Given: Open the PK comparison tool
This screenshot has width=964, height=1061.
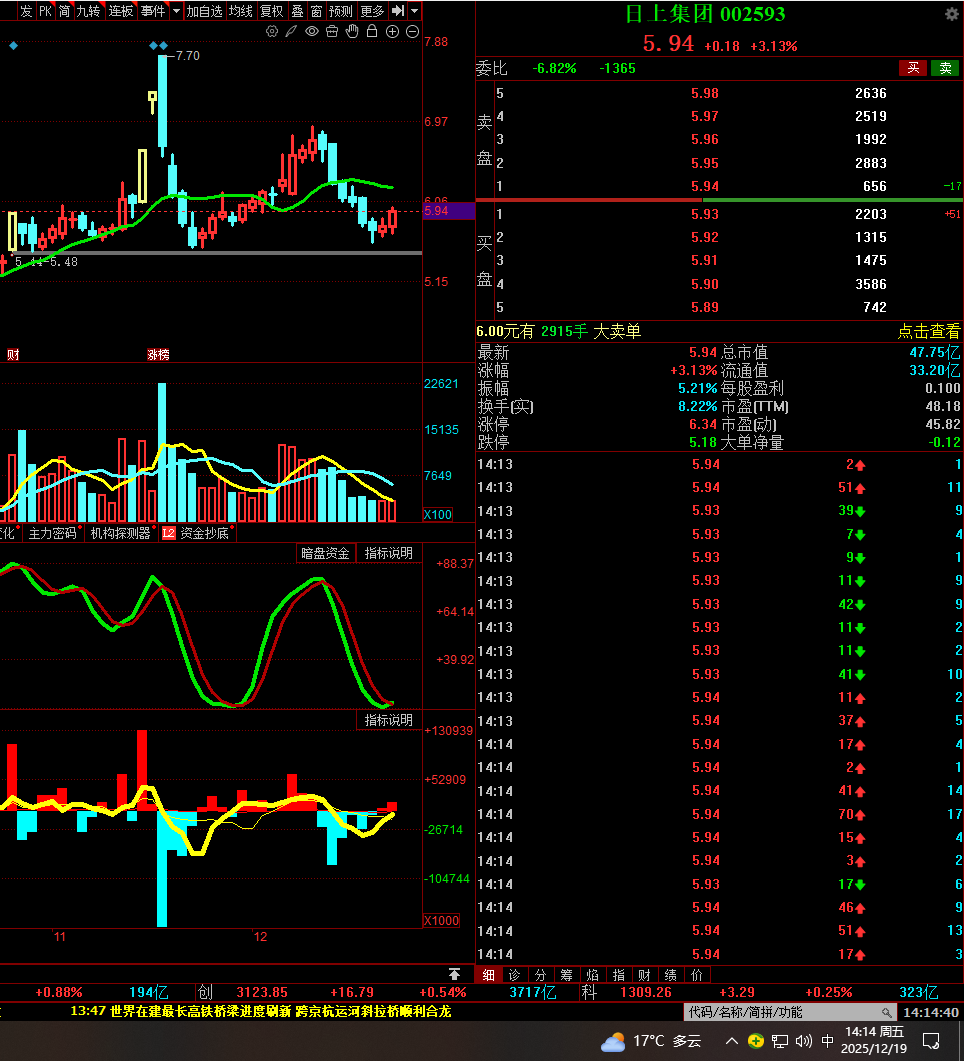Looking at the screenshot, I should 45,11.
